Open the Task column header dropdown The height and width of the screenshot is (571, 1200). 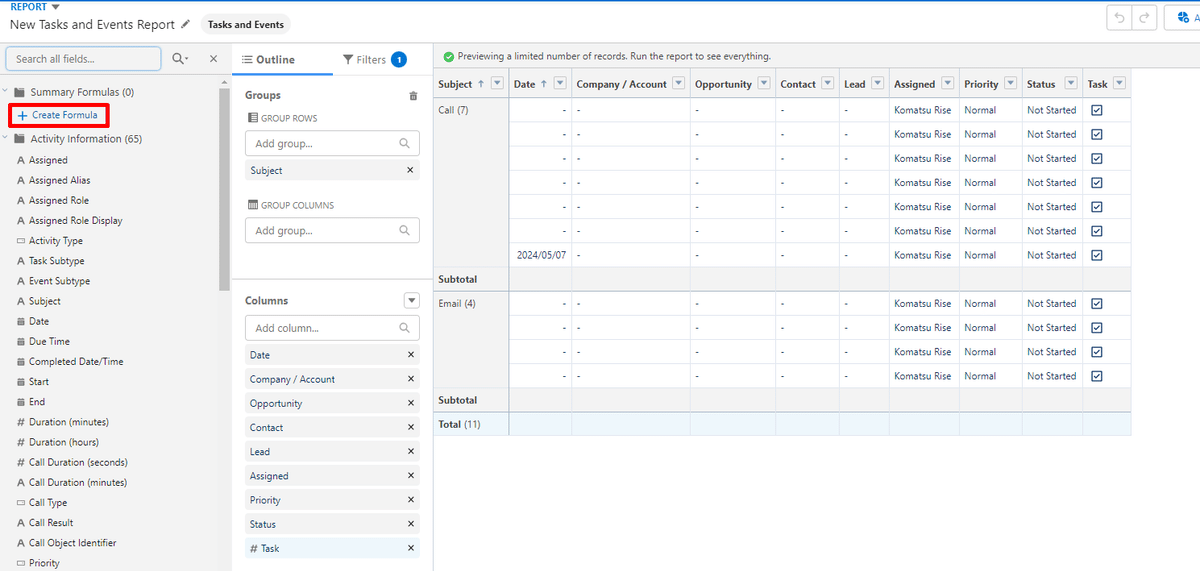pyautogui.click(x=1120, y=84)
